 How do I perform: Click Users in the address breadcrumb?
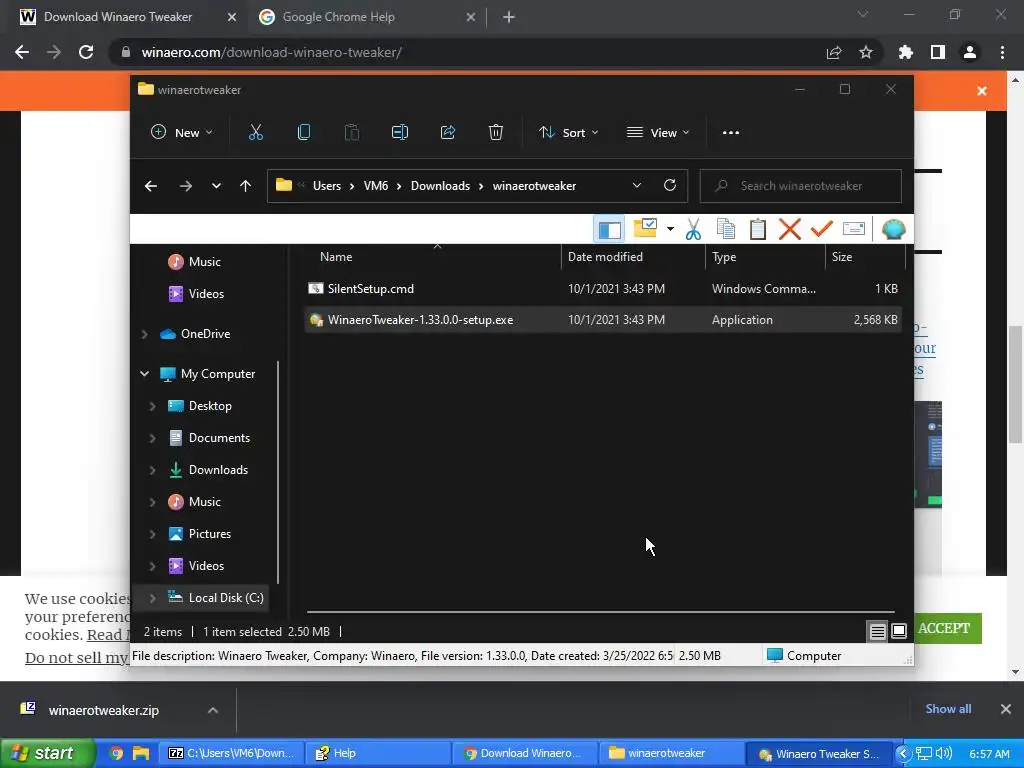[327, 186]
